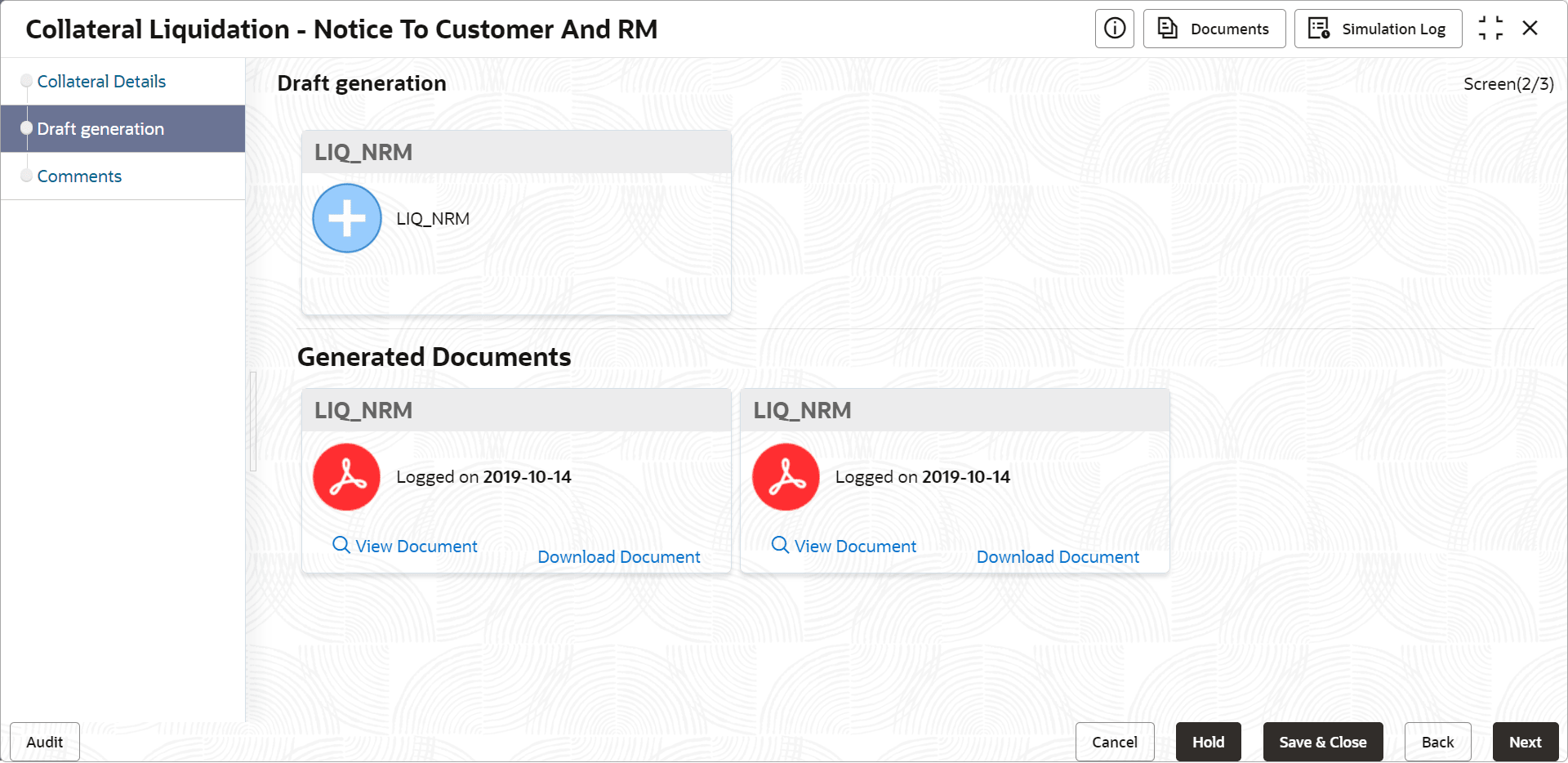Click the magnifier icon on the second View Document
The image size is (1568, 763).
781,545
